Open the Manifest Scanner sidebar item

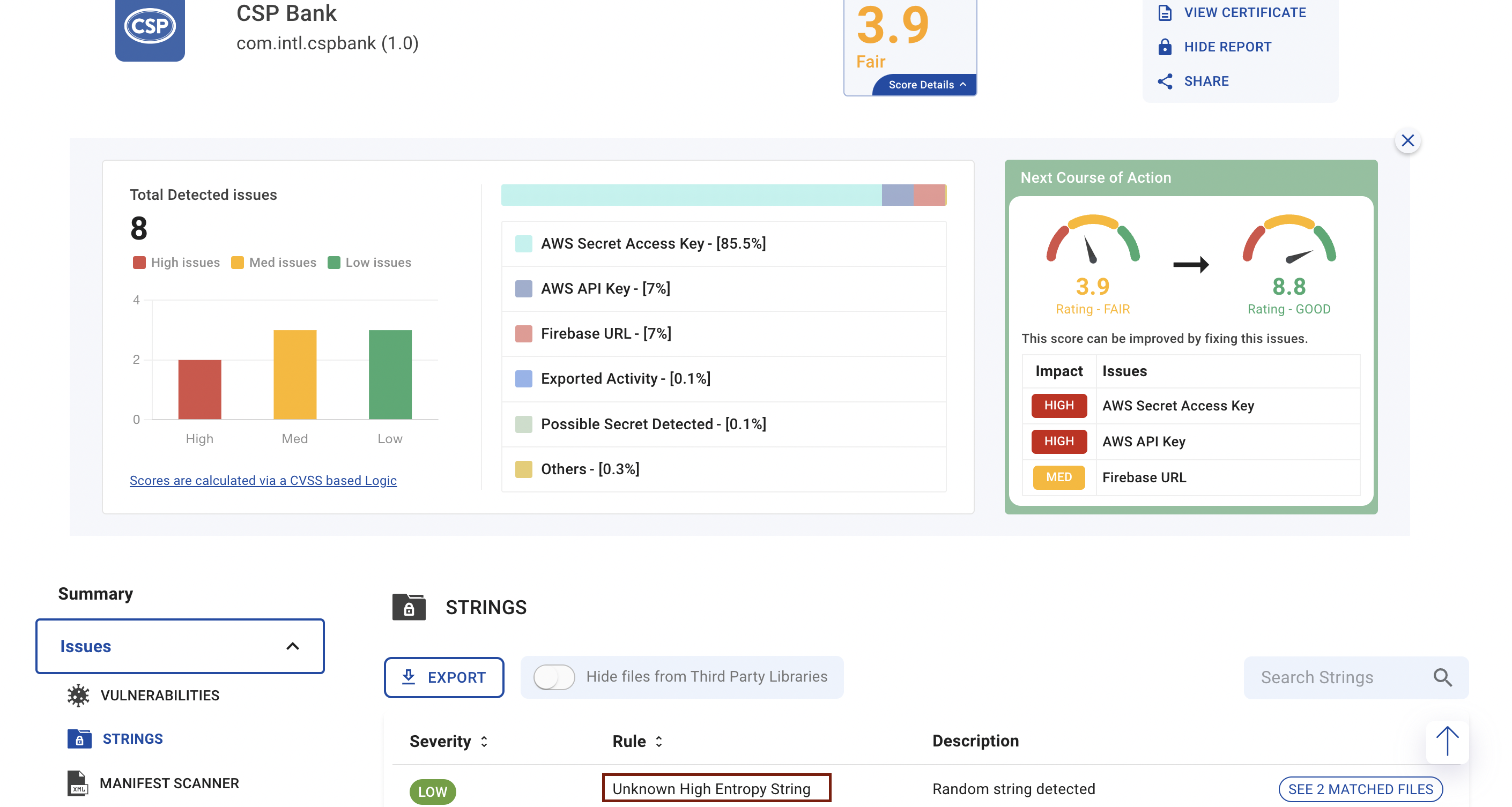coord(169,783)
